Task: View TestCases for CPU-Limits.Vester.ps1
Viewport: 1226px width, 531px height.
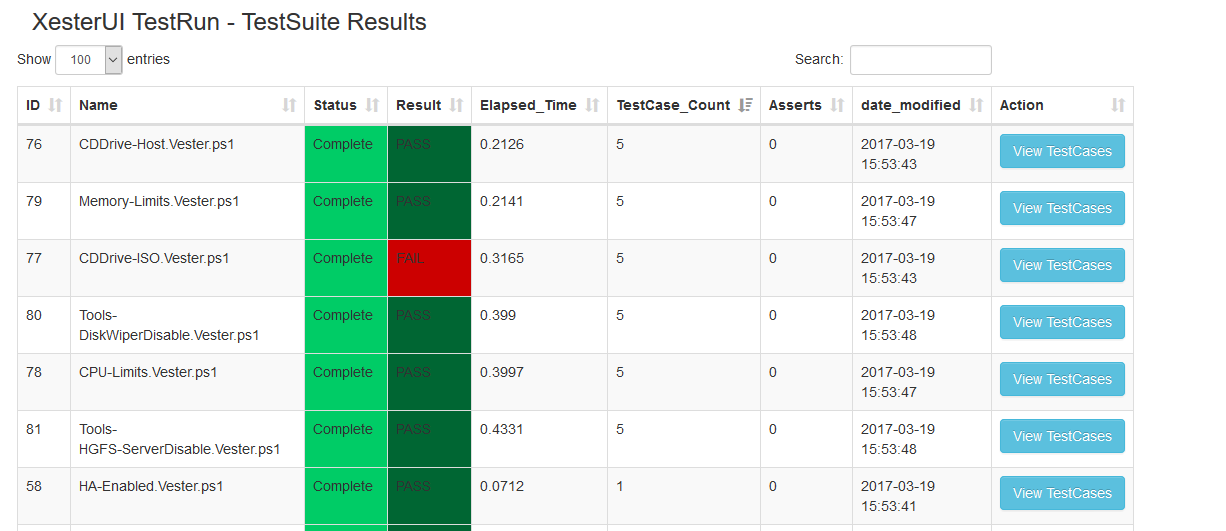Action: [x=1062, y=380]
